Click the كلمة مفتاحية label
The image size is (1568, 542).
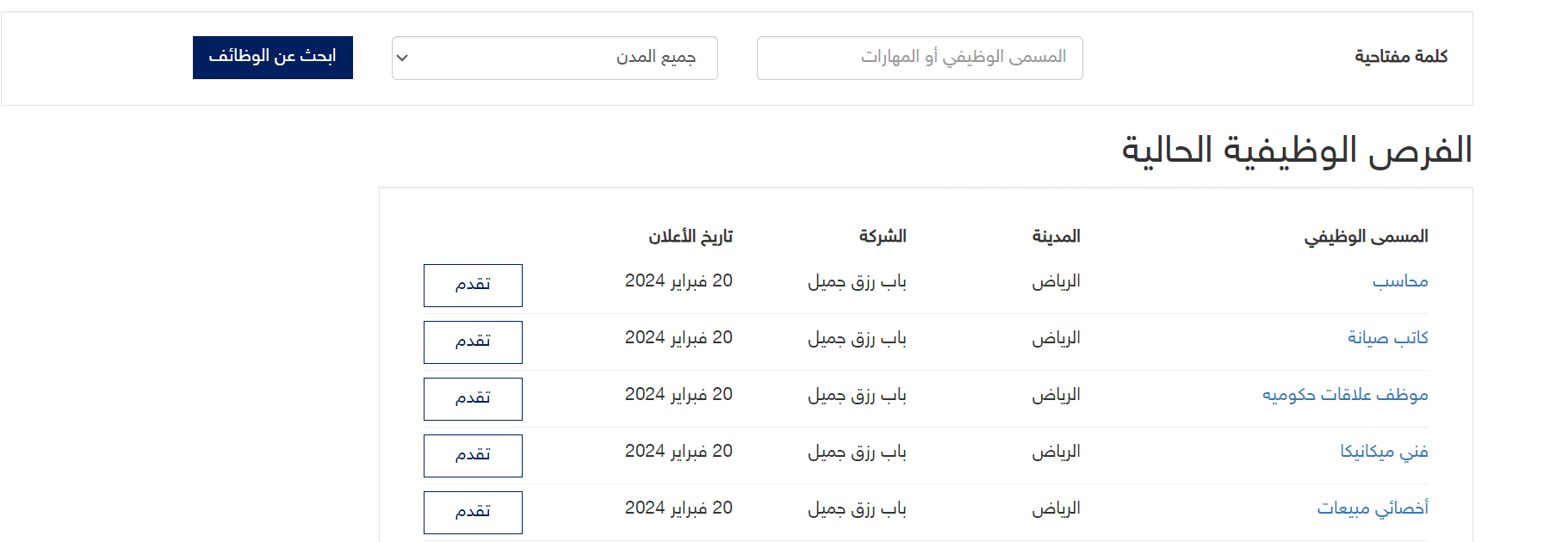tap(1401, 57)
